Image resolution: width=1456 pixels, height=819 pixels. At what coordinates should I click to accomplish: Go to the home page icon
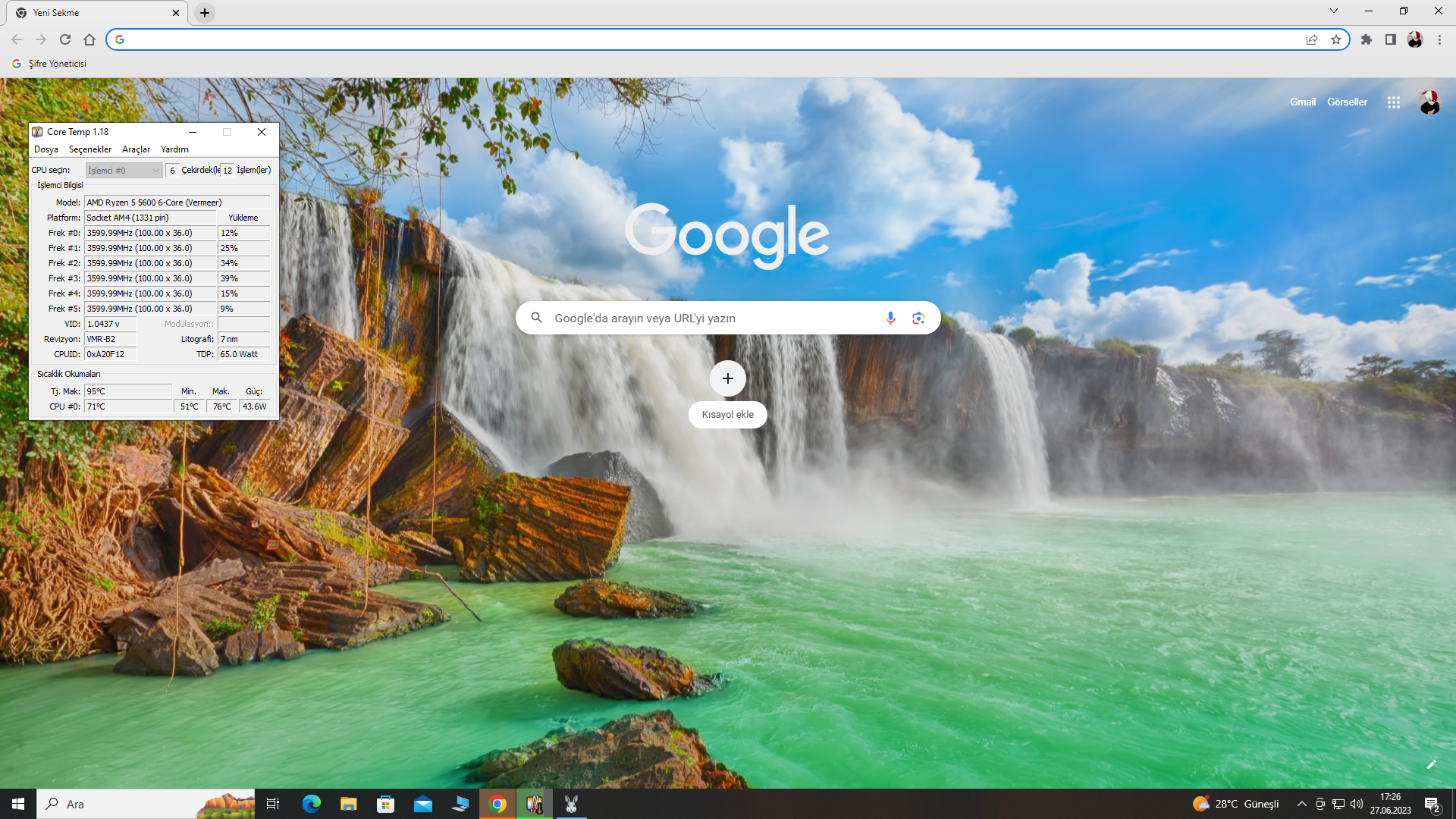click(x=89, y=39)
